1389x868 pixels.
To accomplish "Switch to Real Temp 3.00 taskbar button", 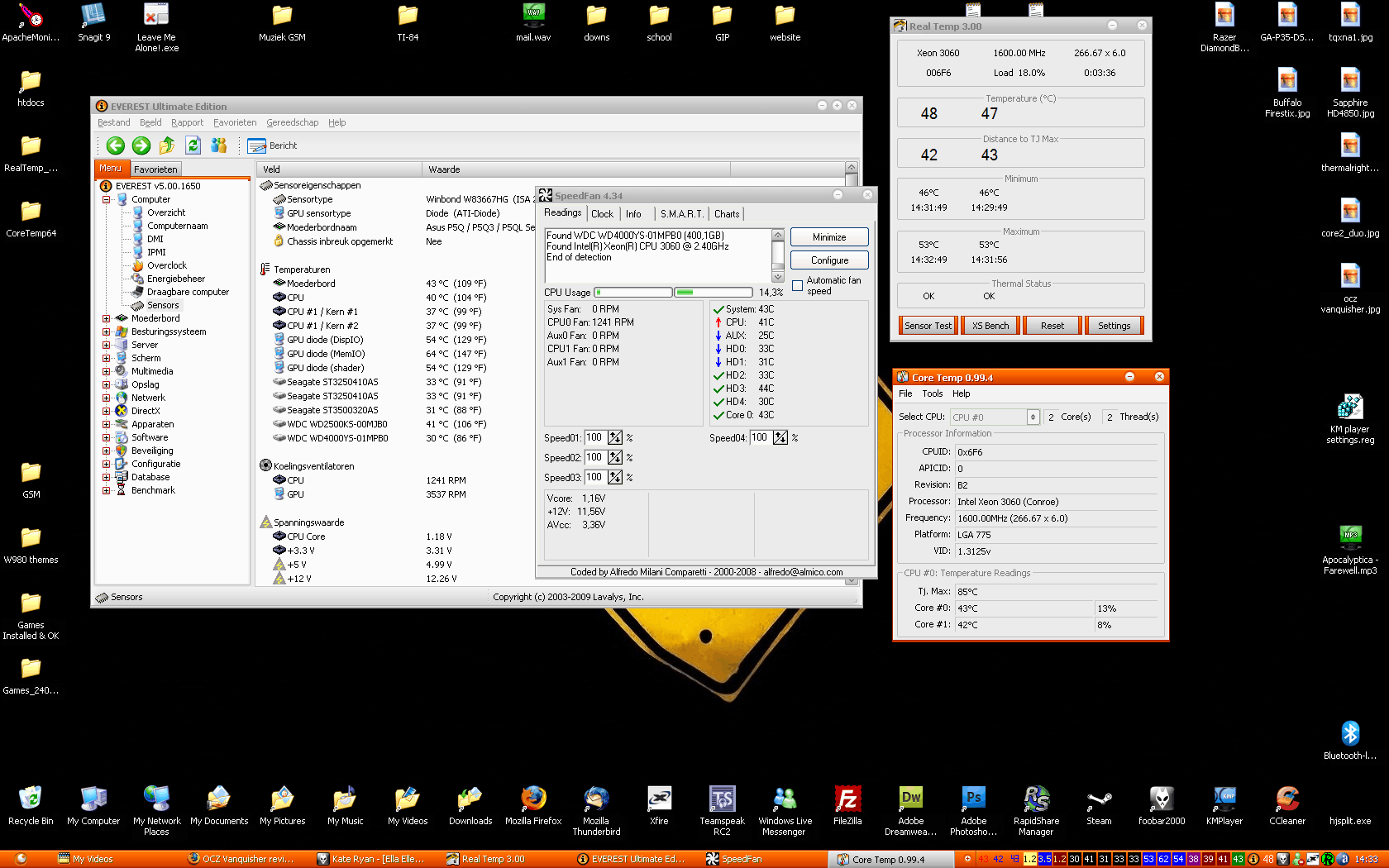I will coord(506,859).
